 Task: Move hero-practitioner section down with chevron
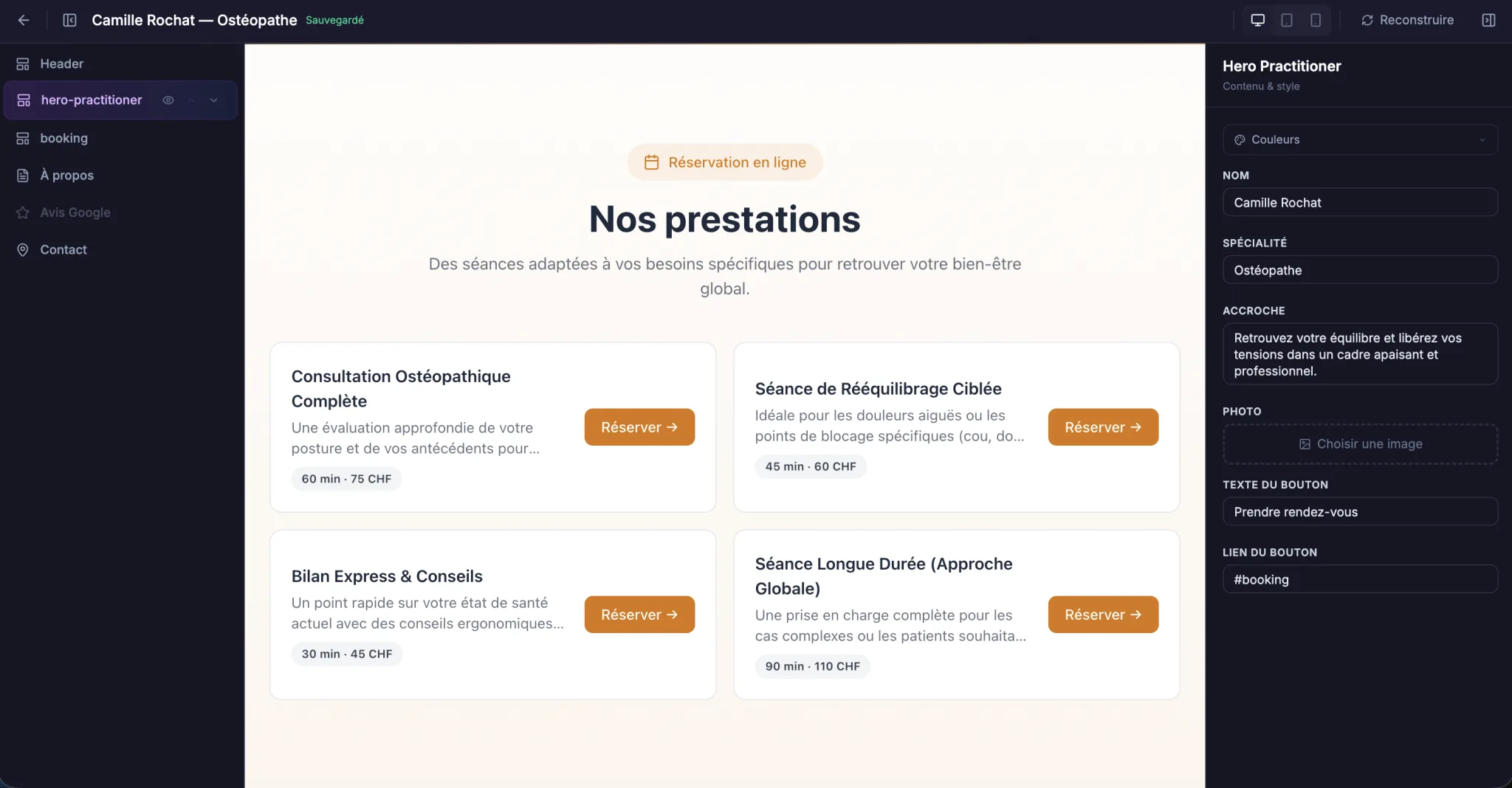[x=213, y=100]
